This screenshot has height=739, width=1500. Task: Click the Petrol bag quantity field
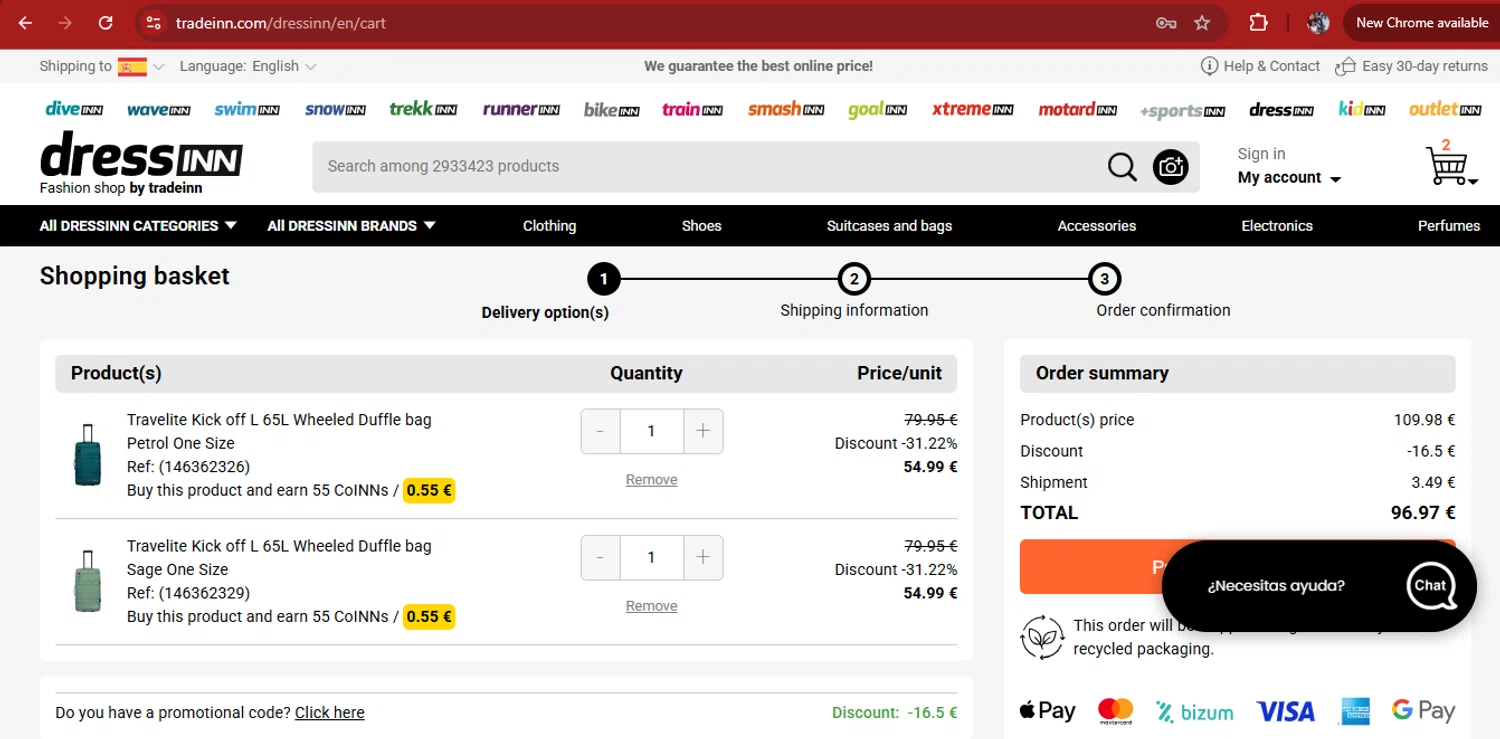(x=652, y=431)
